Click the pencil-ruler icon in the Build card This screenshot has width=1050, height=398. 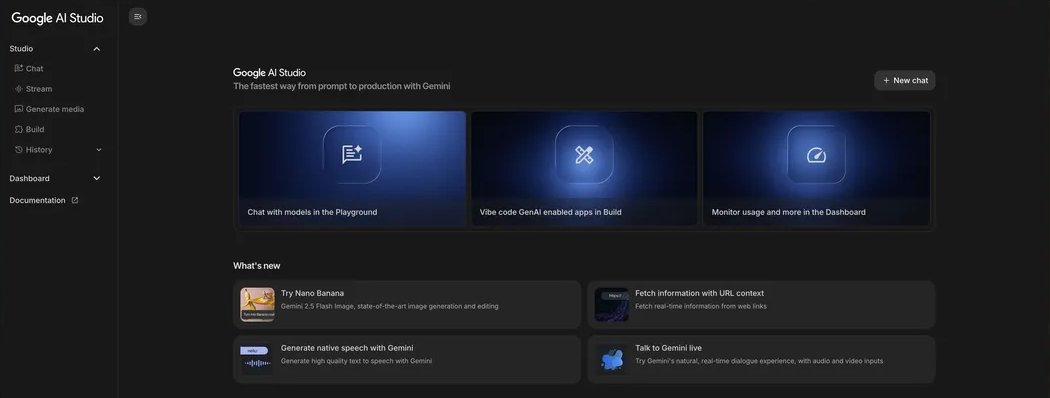584,155
